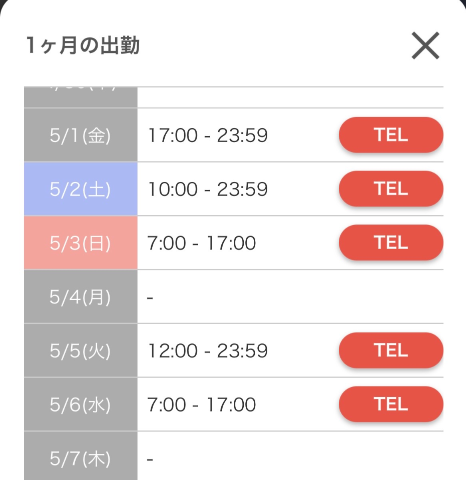
Task: Select the 5/1(金) date cell
Action: tap(81, 135)
